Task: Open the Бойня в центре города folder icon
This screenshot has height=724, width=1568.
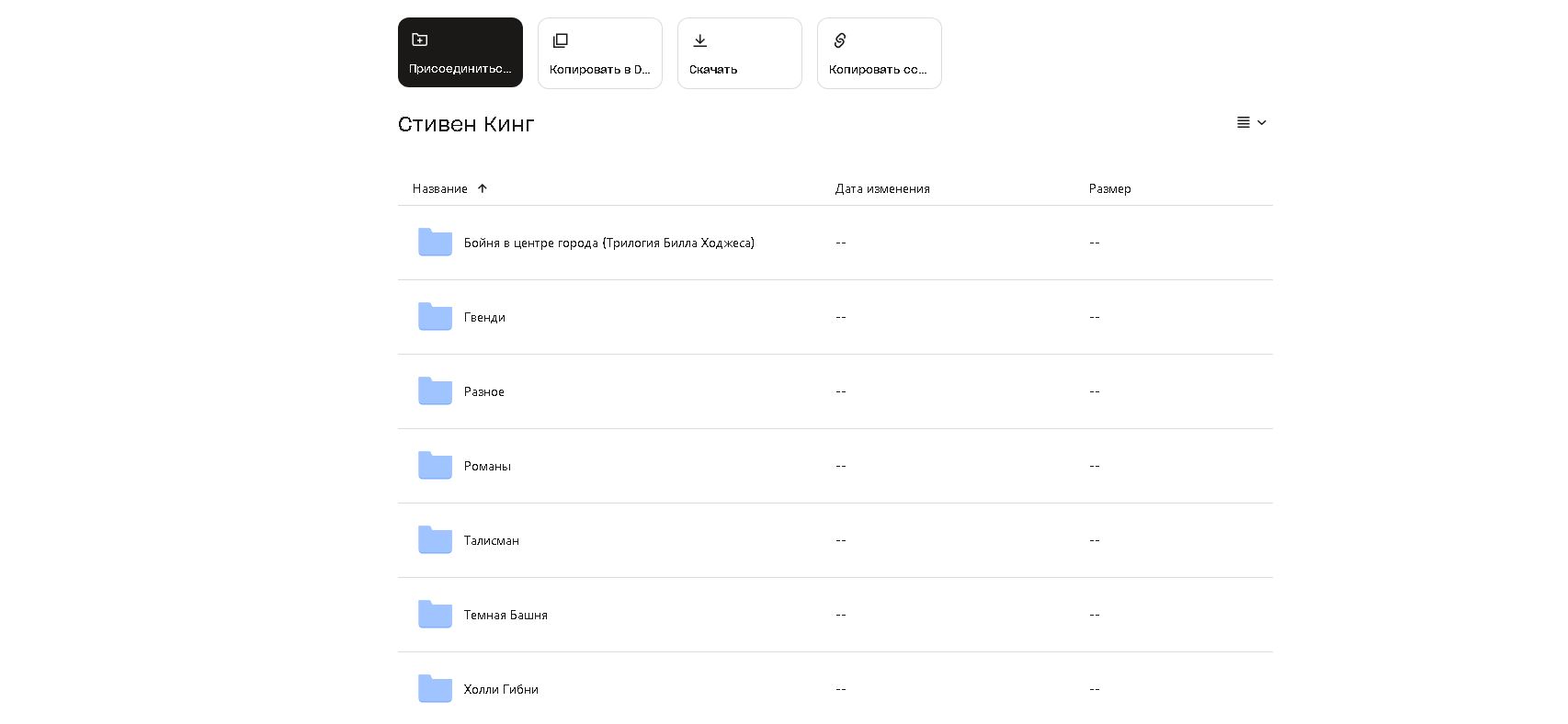Action: pos(435,243)
